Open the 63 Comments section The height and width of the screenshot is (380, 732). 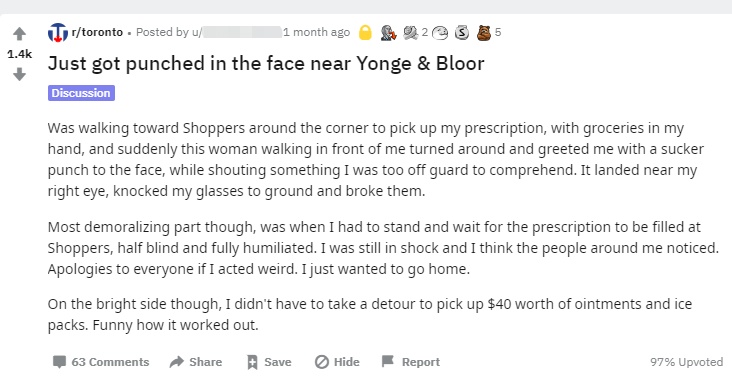(x=101, y=362)
